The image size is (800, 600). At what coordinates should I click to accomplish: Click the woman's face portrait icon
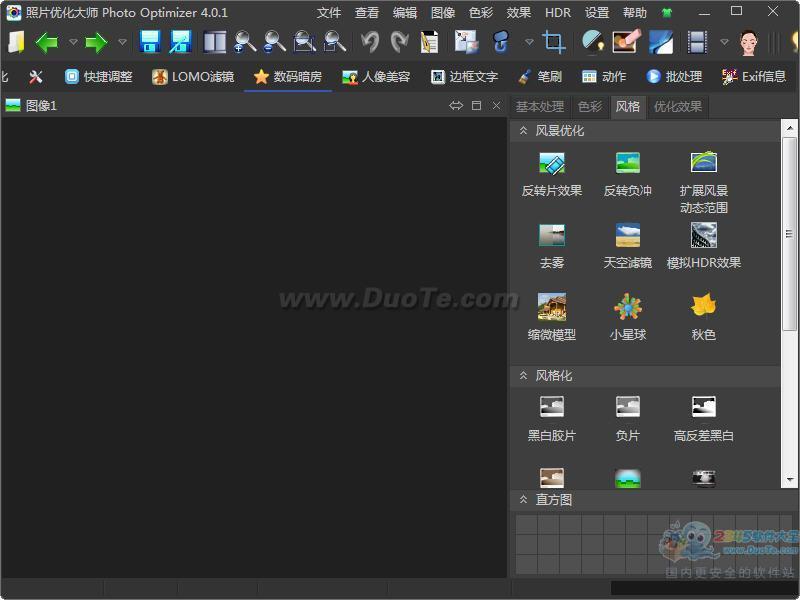[x=749, y=42]
